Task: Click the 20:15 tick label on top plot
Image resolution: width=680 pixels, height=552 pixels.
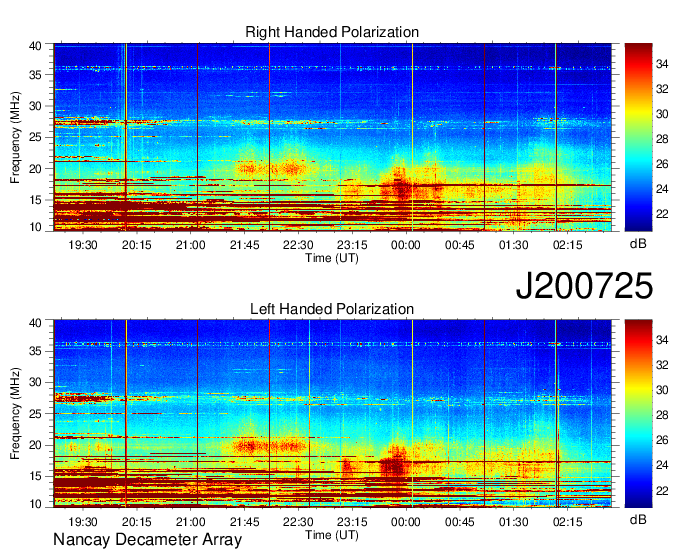Action: point(137,245)
